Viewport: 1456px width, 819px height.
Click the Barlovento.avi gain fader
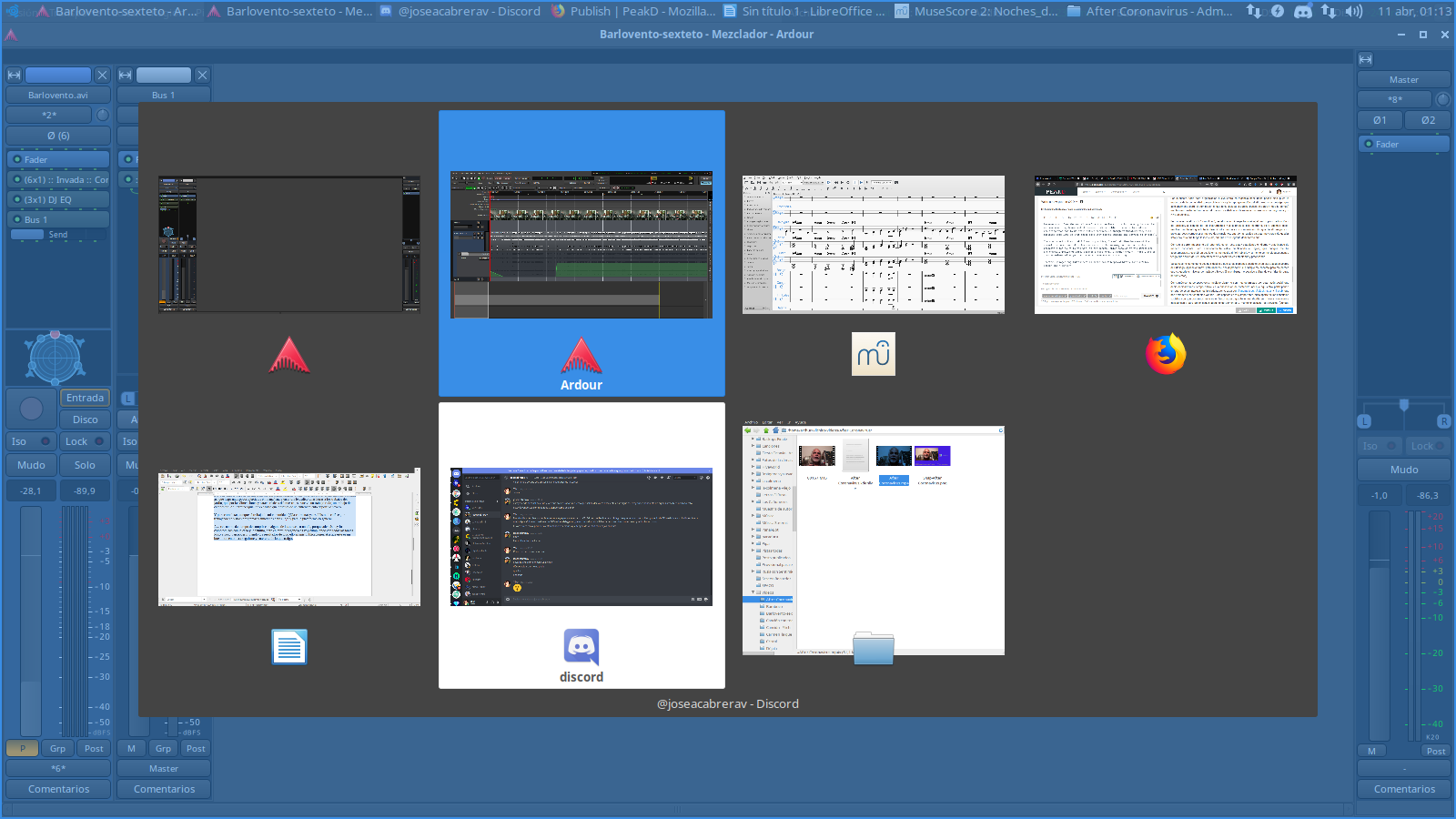click(x=31, y=622)
